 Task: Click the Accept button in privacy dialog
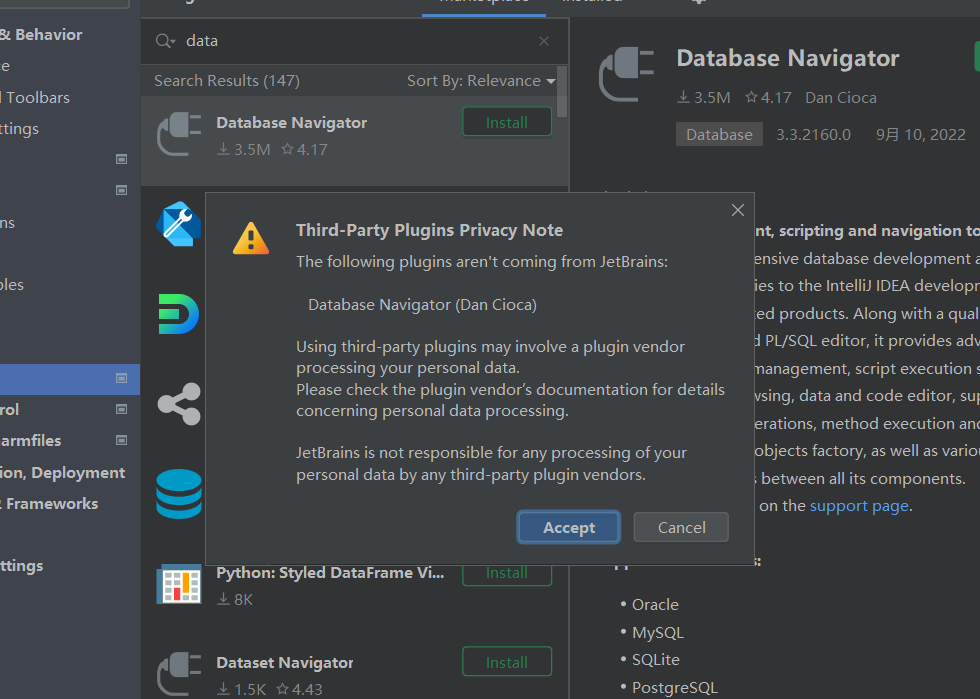coord(569,527)
